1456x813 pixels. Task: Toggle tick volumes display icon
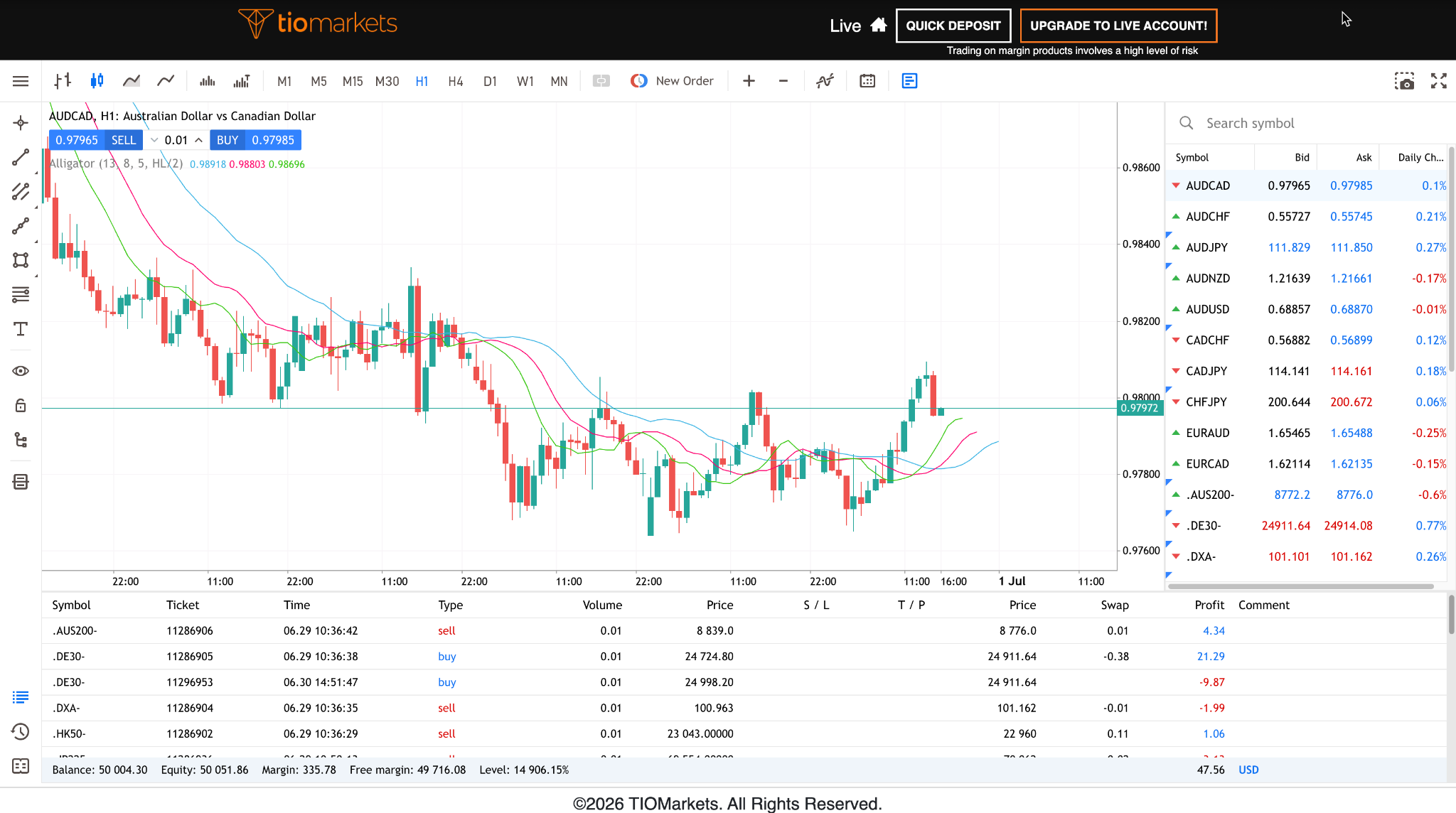pos(207,81)
